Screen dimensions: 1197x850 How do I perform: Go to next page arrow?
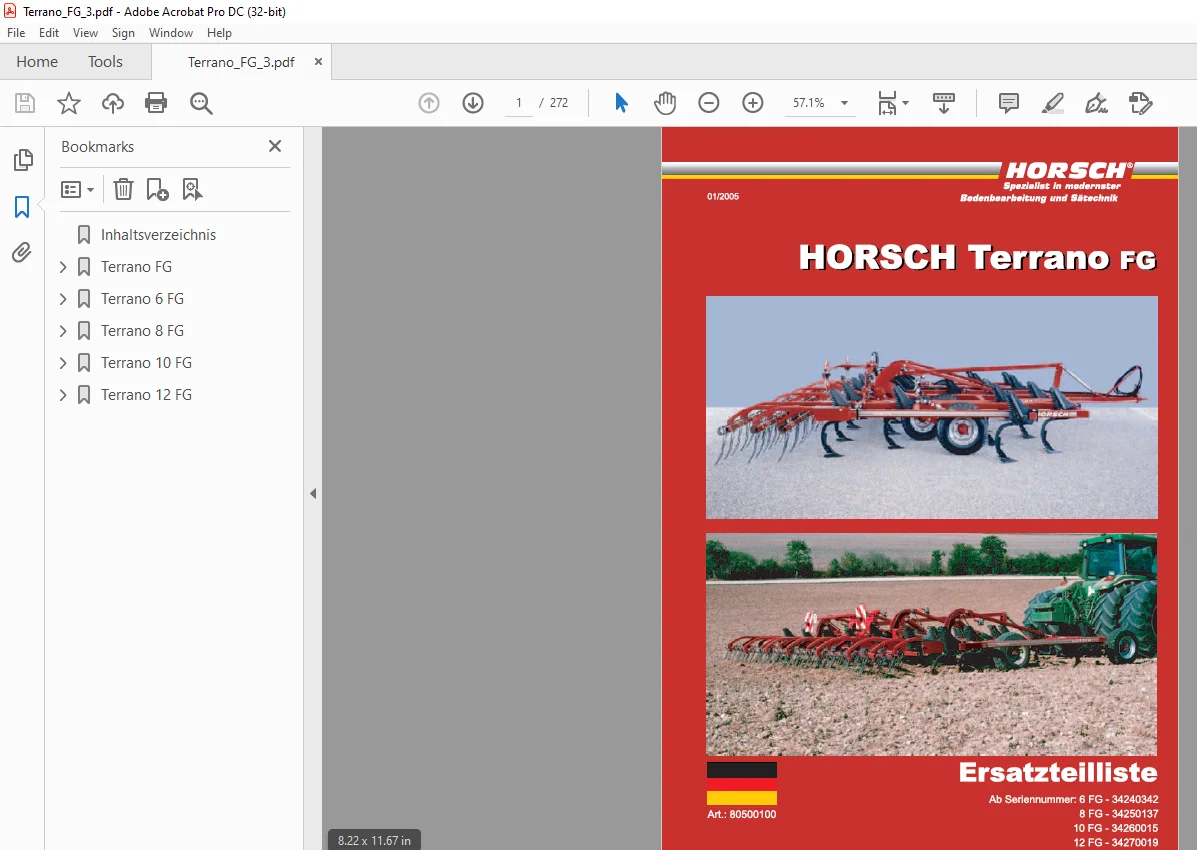[473, 103]
